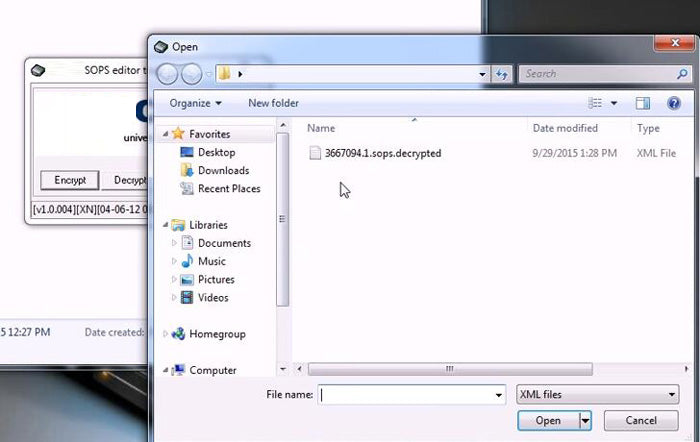This screenshot has width=700, height=442.
Task: Click the Open dialog title bar icon
Action: [x=161, y=46]
